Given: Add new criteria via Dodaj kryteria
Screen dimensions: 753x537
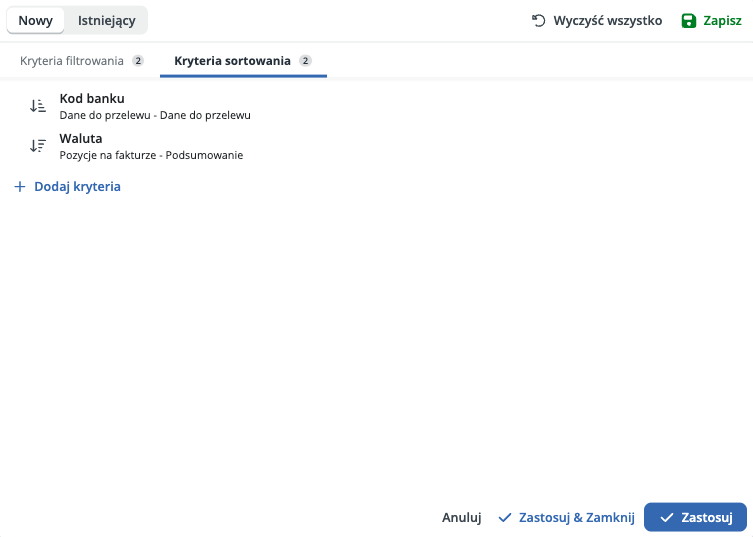Looking at the screenshot, I should (68, 186).
